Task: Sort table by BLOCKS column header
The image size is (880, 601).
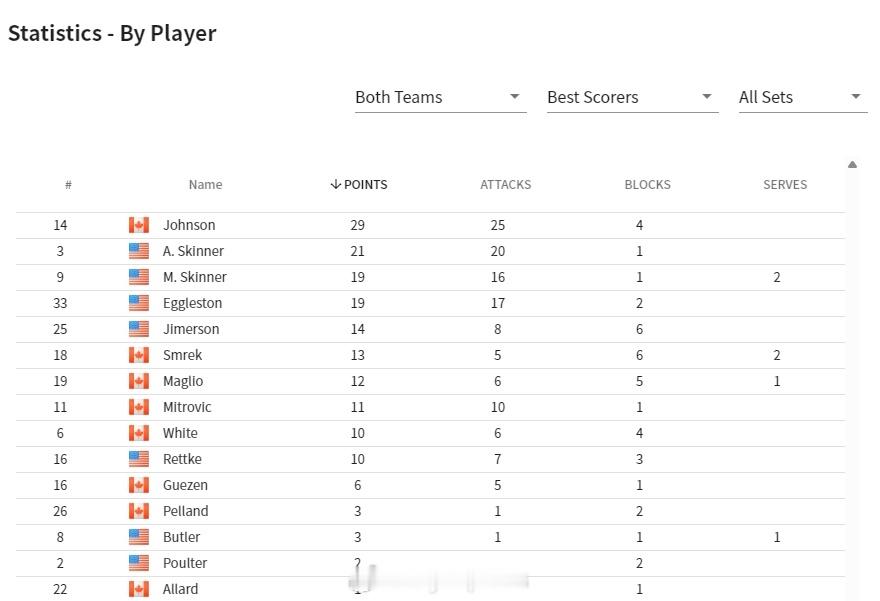Action: click(x=647, y=185)
